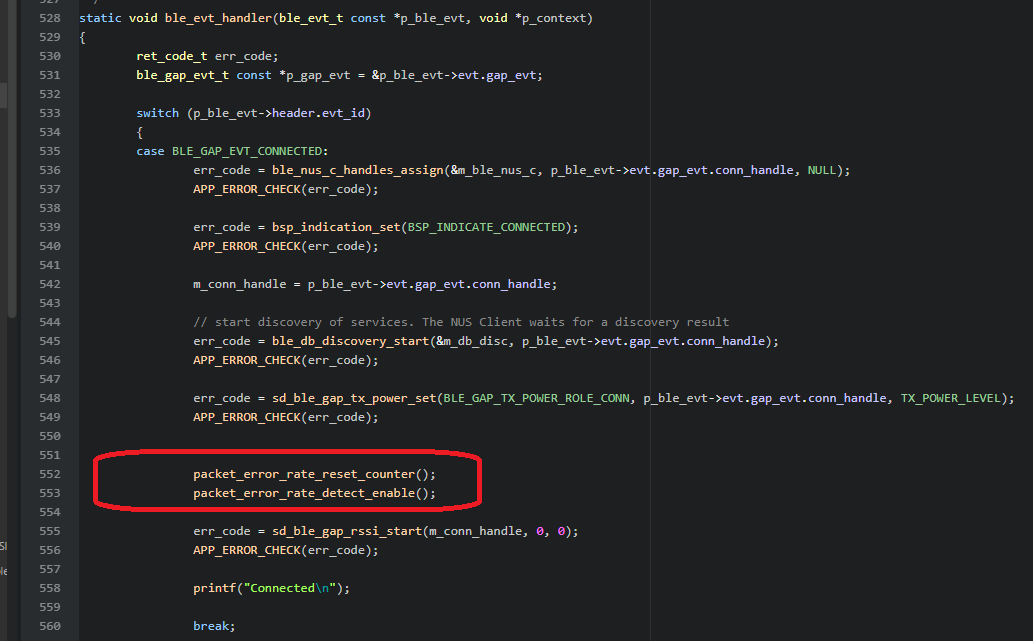Click ble_nus_c_handles_assign function call
The image size is (1033, 641).
pyautogui.click(x=358, y=170)
